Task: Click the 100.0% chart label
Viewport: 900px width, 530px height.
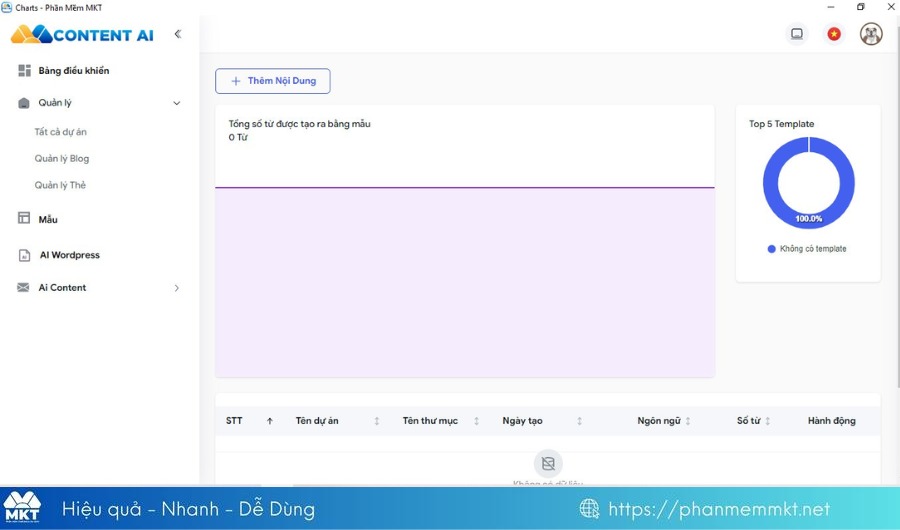Action: coord(809,219)
